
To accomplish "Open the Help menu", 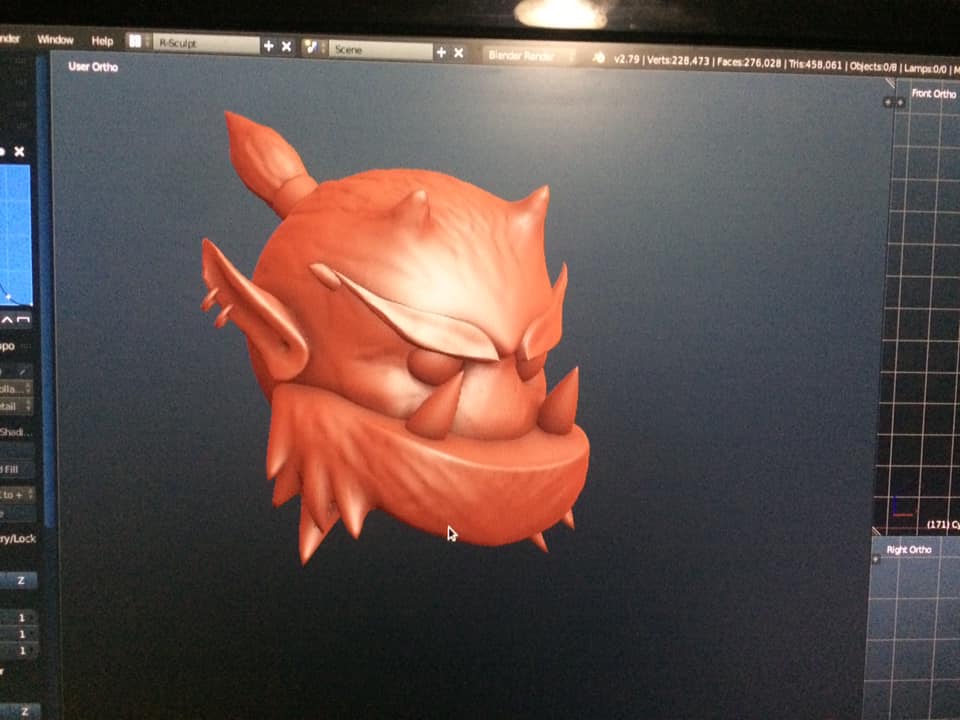I will [x=102, y=41].
